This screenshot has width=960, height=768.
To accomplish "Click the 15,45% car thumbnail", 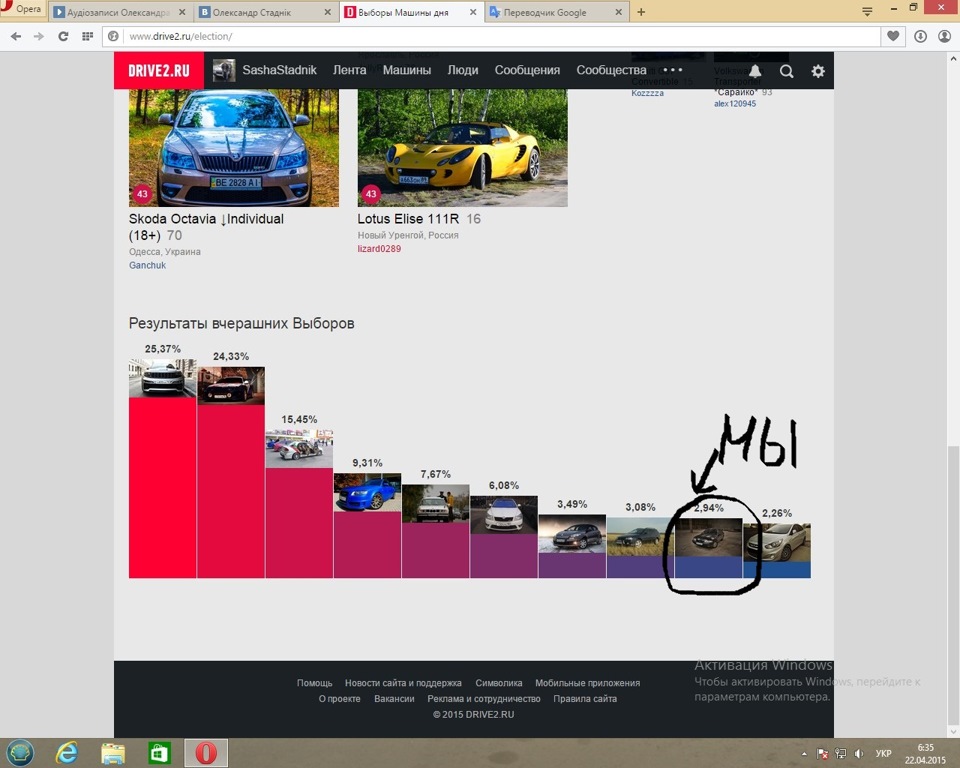I will click(x=299, y=448).
